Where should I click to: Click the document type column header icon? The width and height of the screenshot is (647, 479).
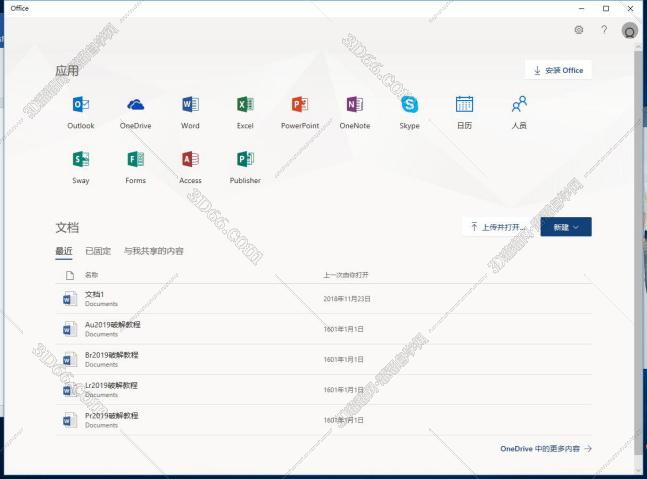point(70,275)
